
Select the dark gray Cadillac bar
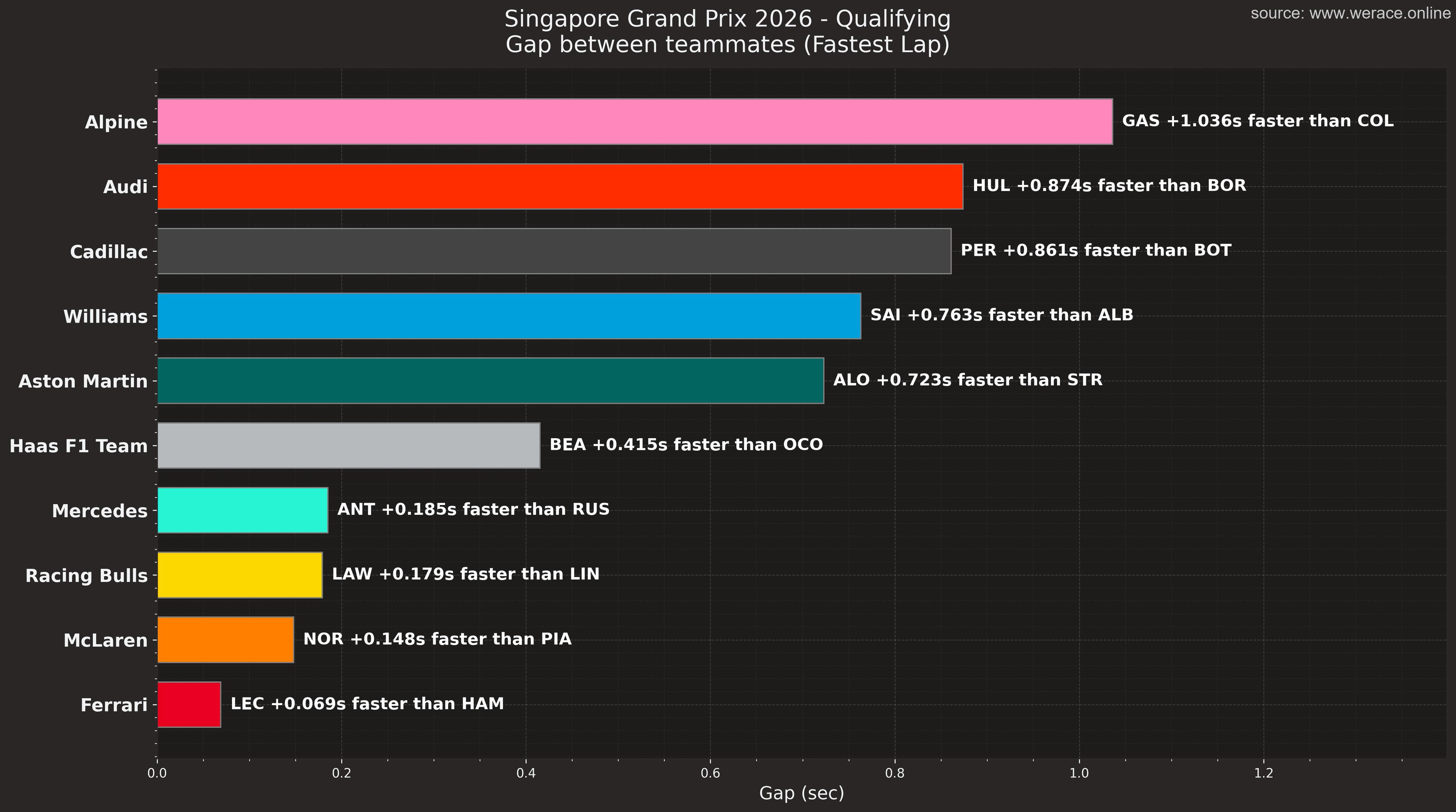click(554, 251)
